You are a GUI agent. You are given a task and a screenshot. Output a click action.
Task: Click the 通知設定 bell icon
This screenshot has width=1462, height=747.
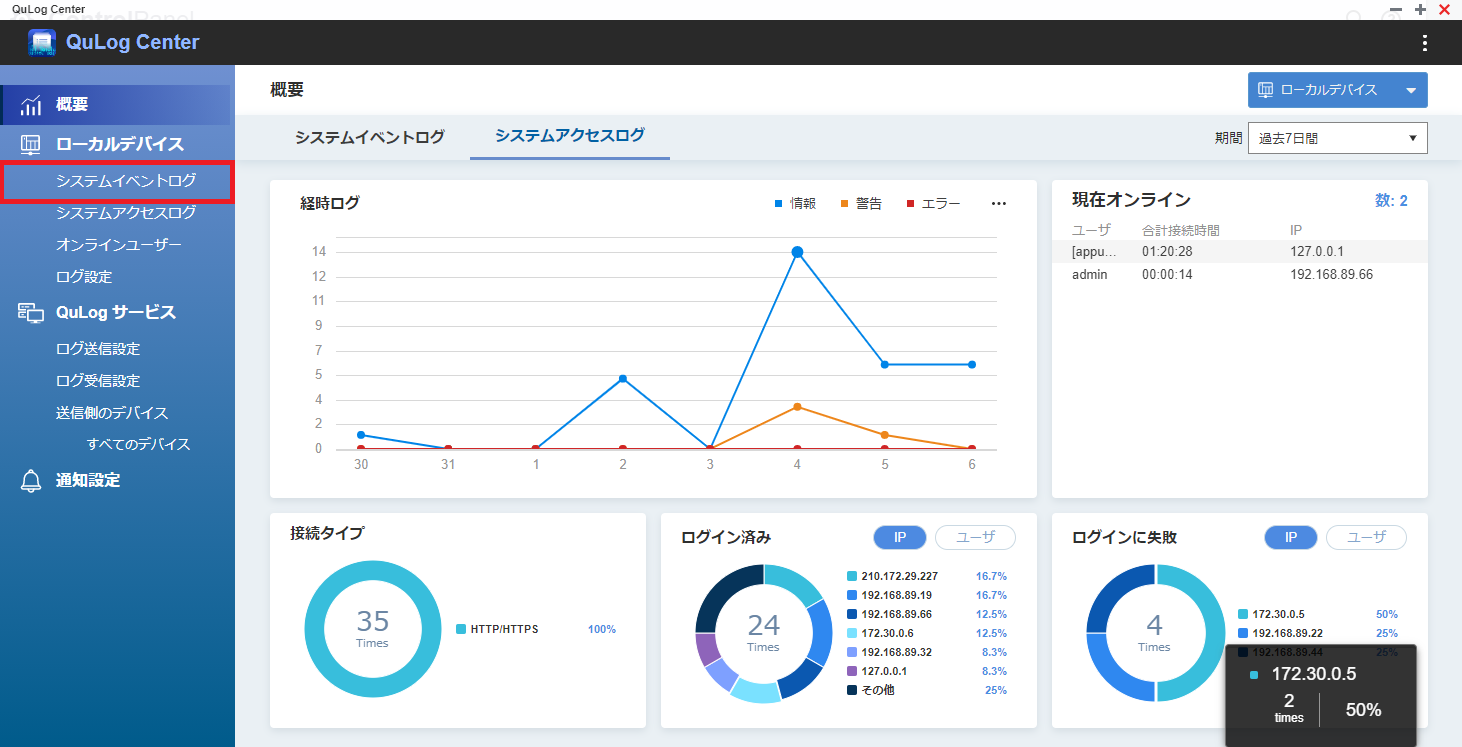[31, 481]
